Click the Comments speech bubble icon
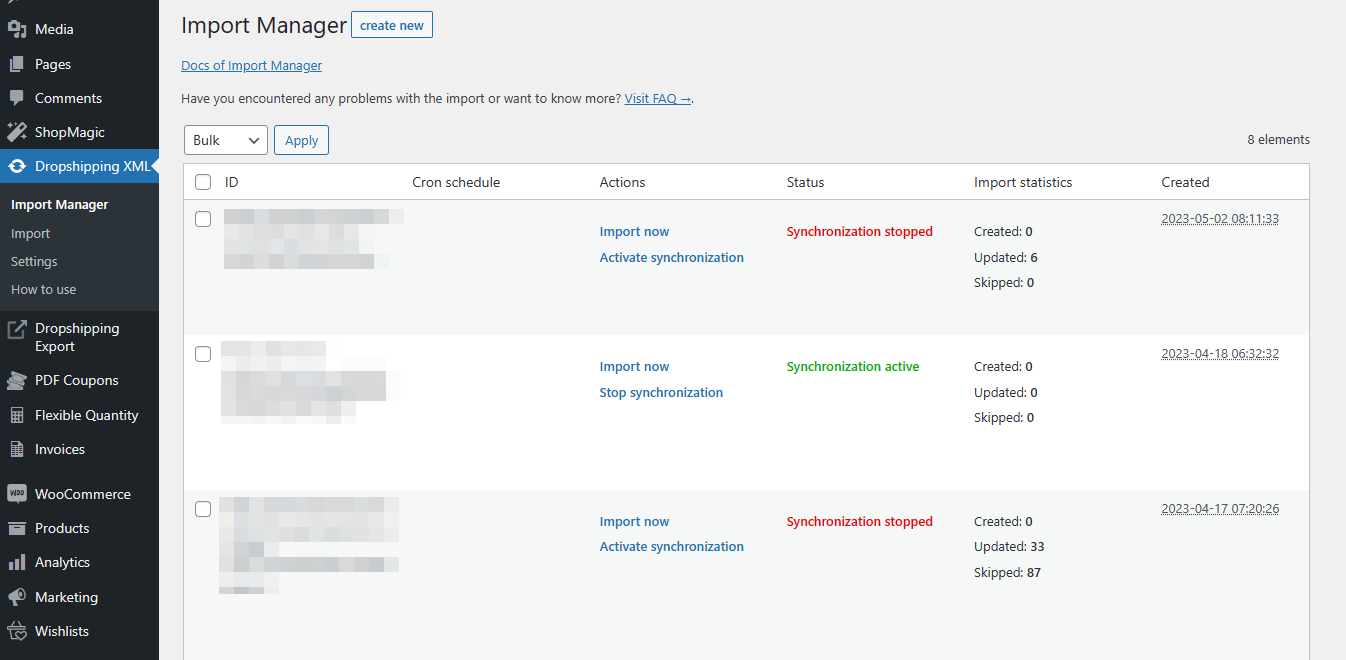 [17, 98]
